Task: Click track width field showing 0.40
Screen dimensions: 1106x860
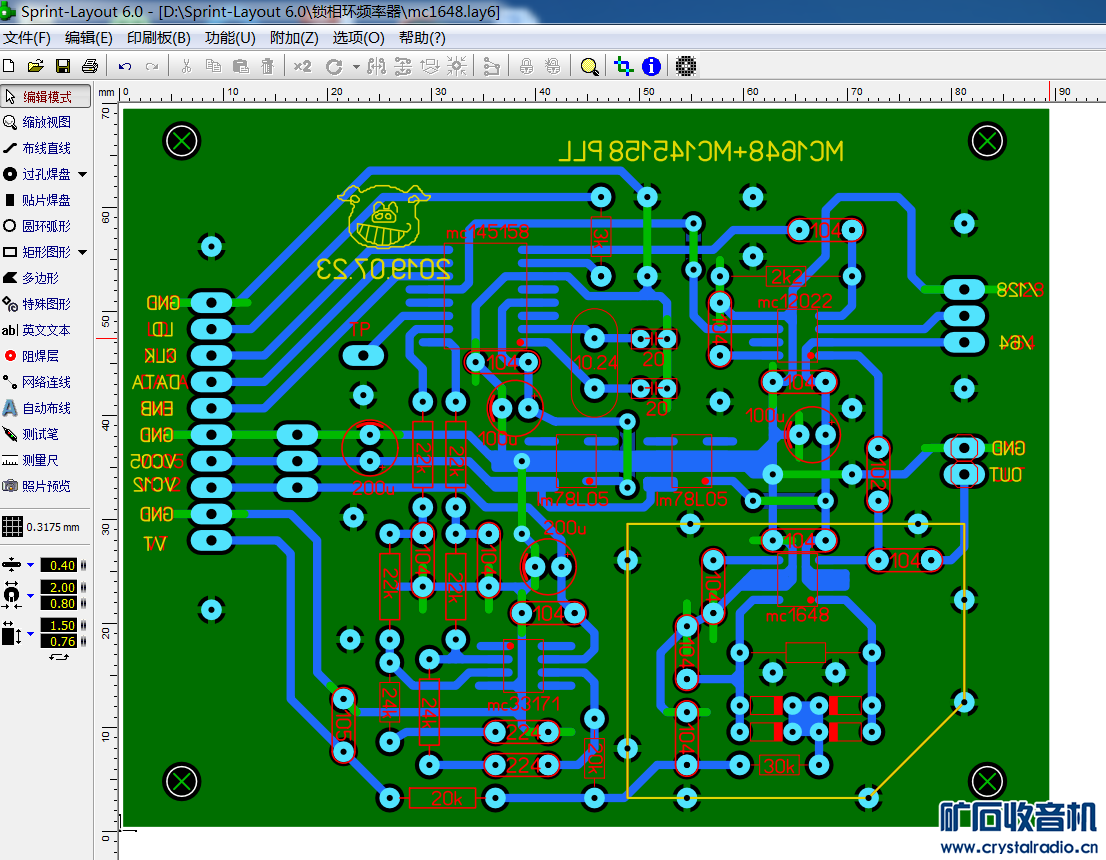Action: tap(59, 565)
